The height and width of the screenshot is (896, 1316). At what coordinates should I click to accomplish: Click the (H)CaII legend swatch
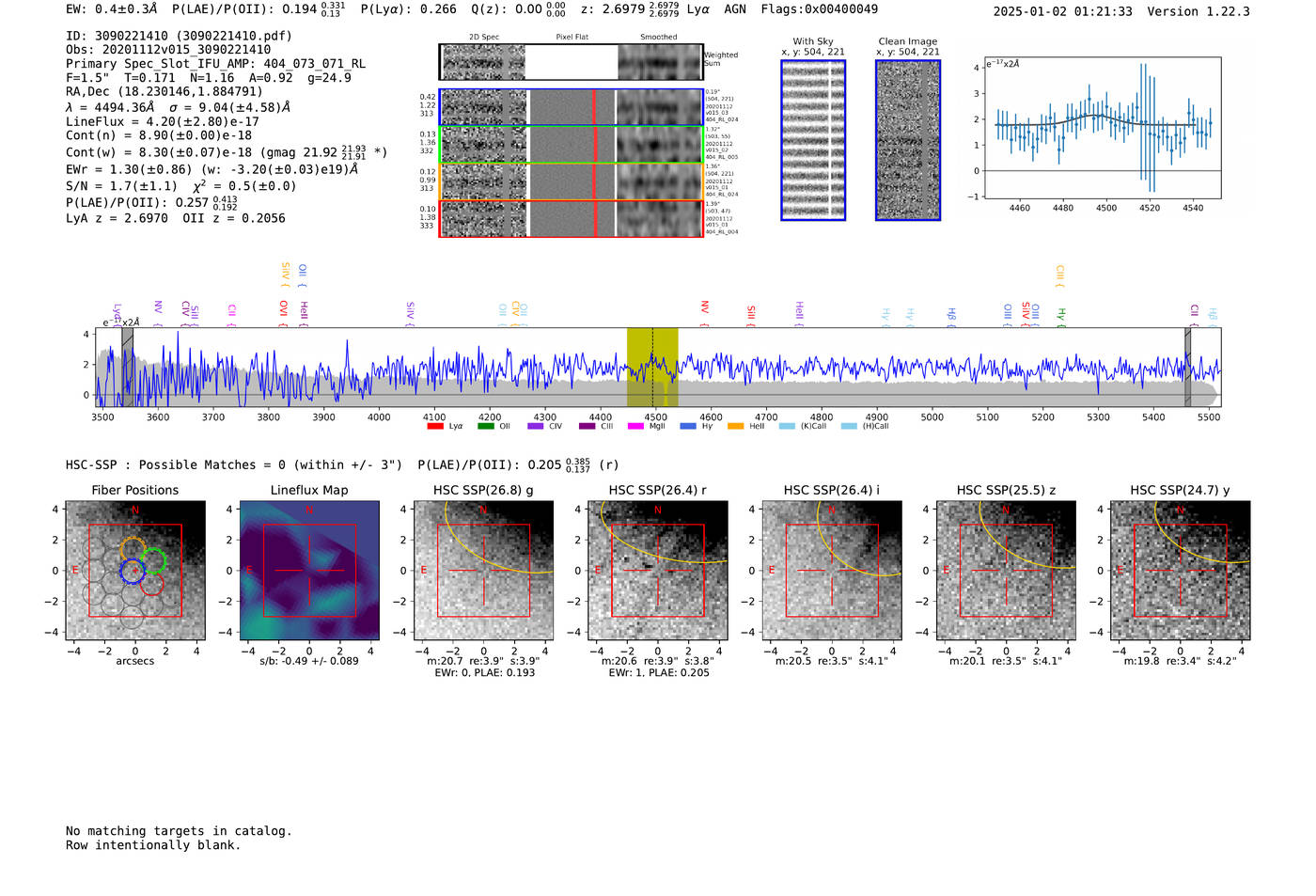pos(850,426)
